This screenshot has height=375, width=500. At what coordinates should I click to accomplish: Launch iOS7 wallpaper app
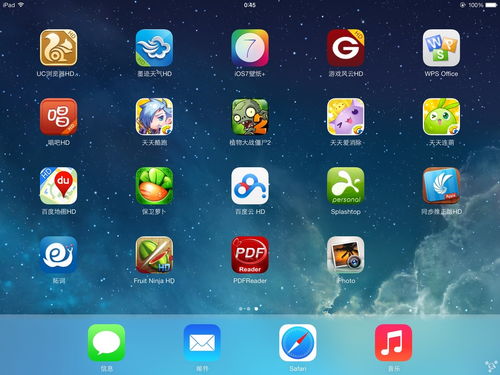(250, 48)
